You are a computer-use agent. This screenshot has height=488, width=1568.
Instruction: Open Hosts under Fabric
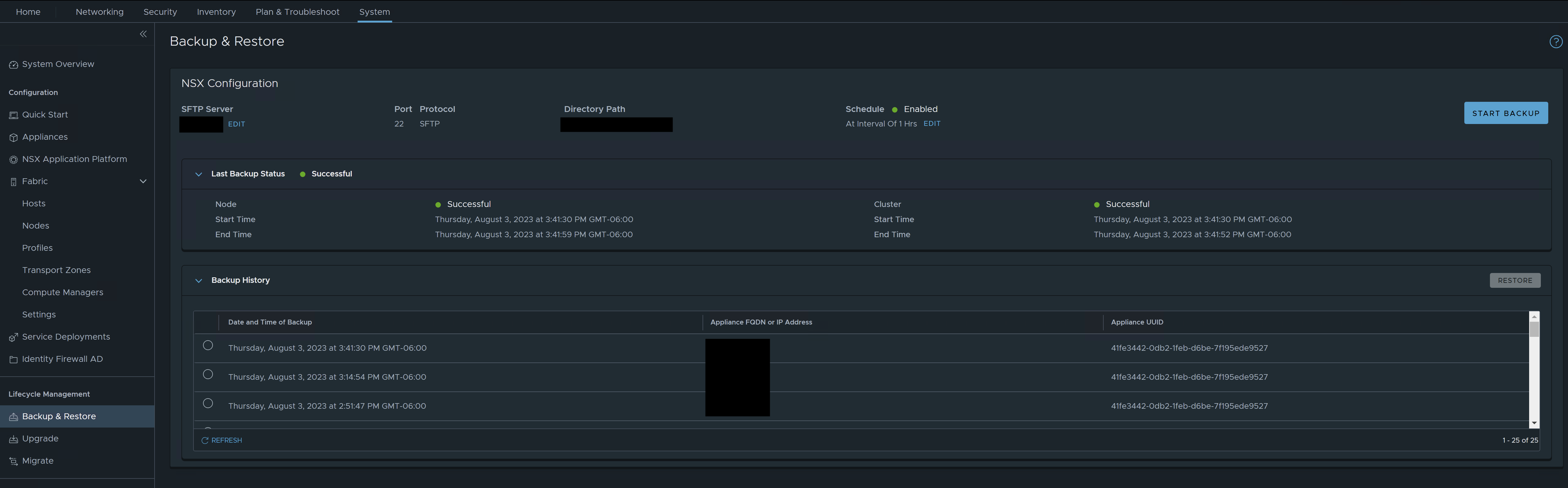pyautogui.click(x=34, y=203)
